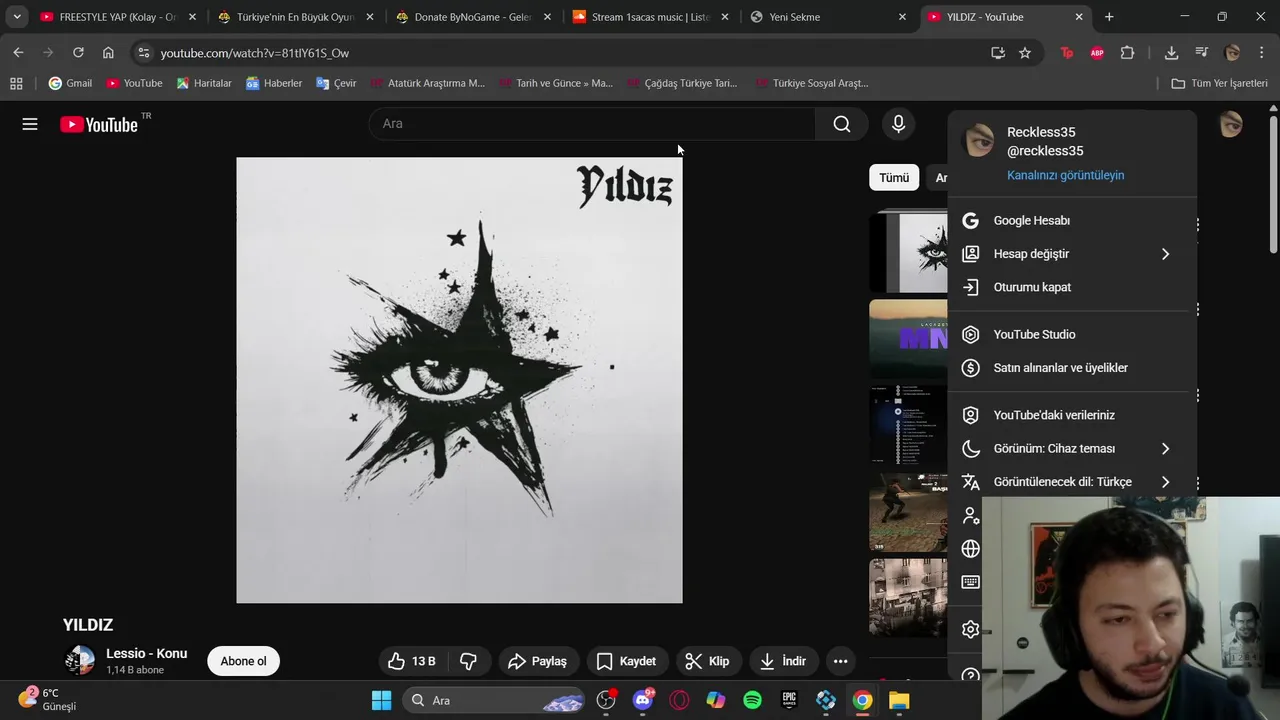The image size is (1280, 720).
Task: Share the video with the Paylaş button
Action: pos(537,661)
